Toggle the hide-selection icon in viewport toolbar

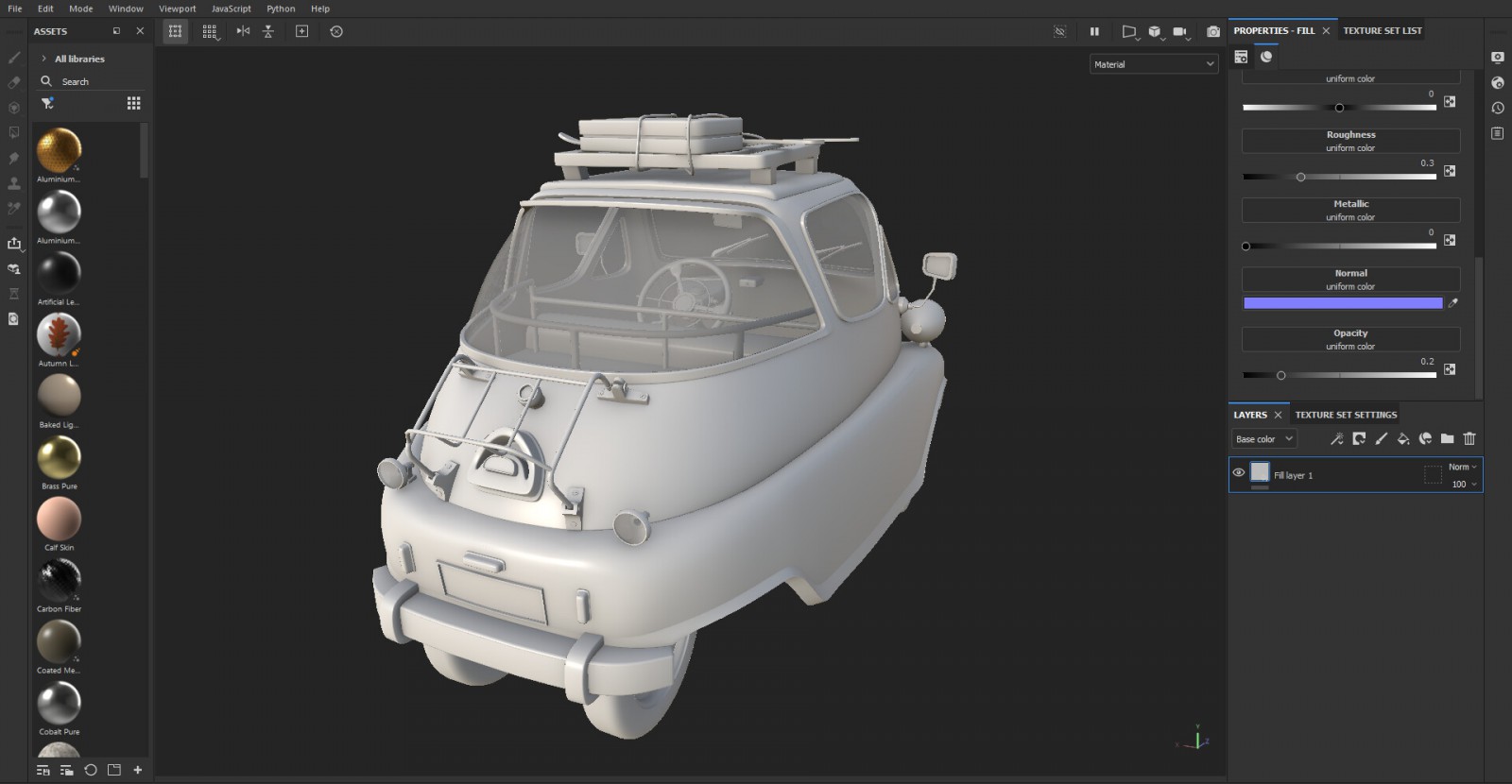pyautogui.click(x=1060, y=31)
